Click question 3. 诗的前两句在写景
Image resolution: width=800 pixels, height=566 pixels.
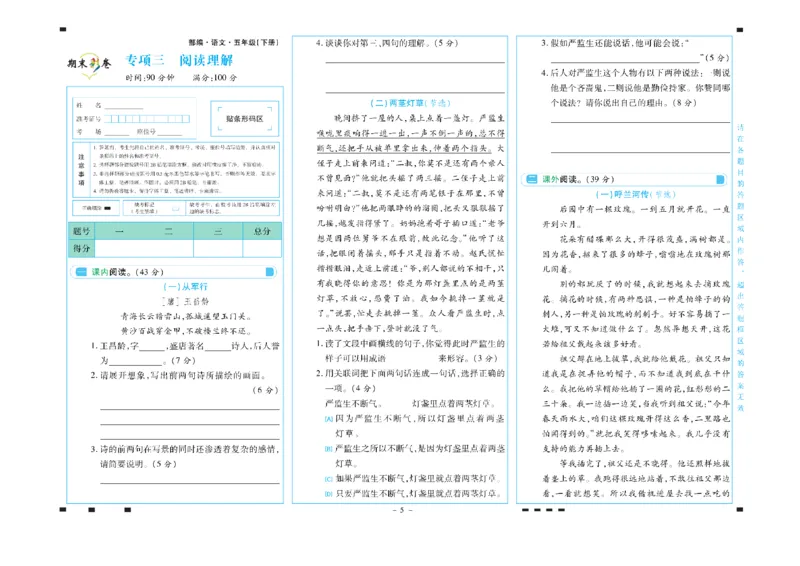point(185,456)
